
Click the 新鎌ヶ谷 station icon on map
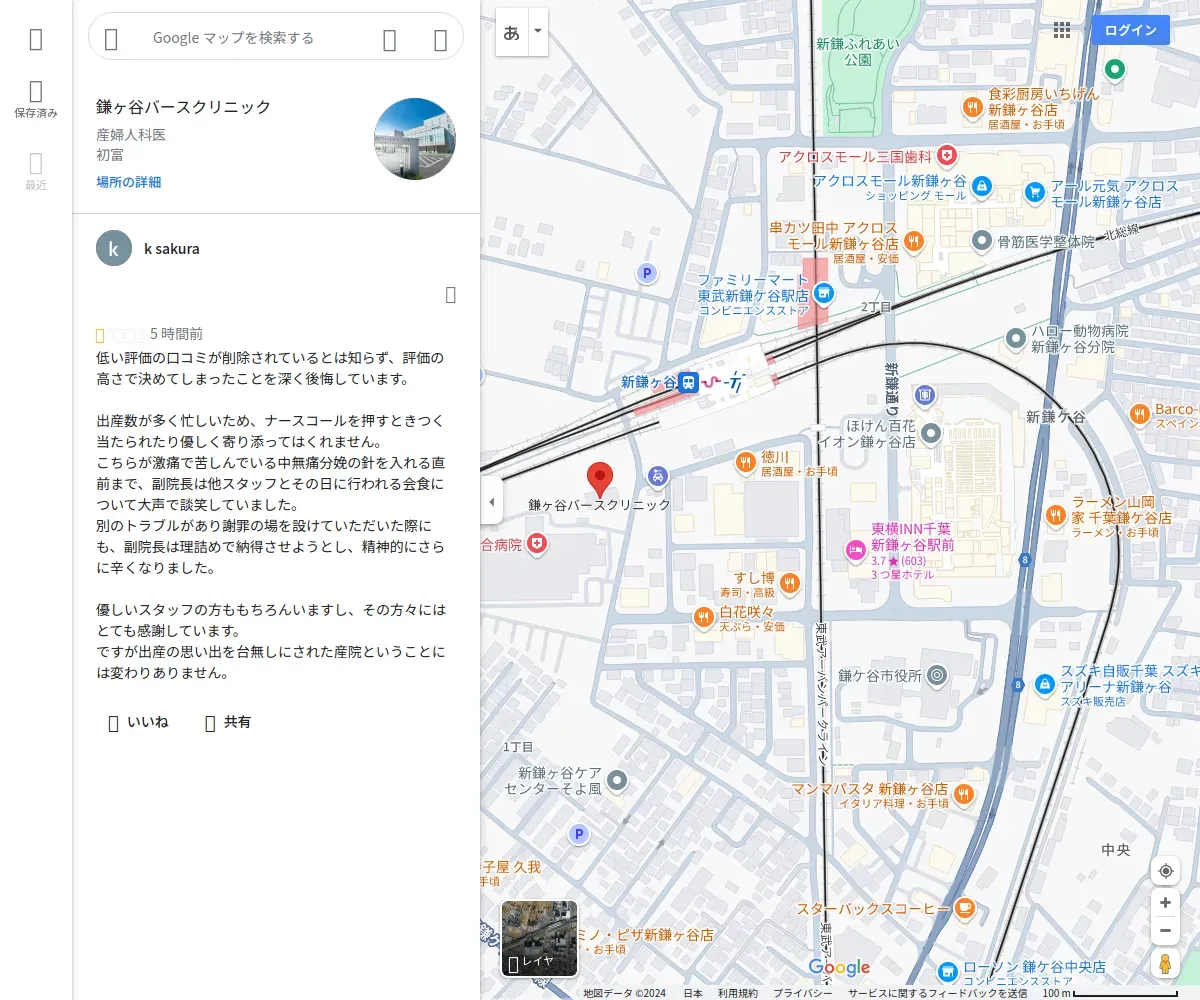click(x=688, y=382)
